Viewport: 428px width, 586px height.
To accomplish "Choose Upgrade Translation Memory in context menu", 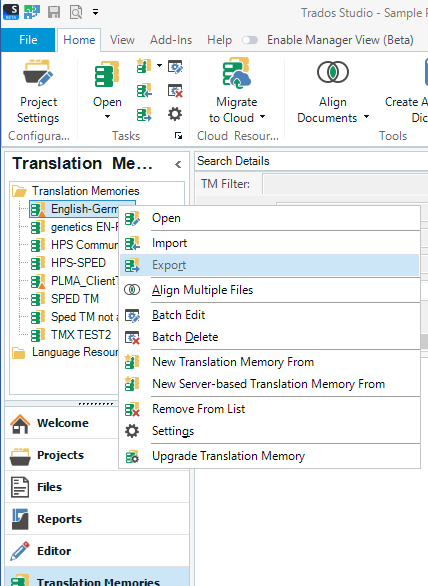I will pyautogui.click(x=270, y=456).
